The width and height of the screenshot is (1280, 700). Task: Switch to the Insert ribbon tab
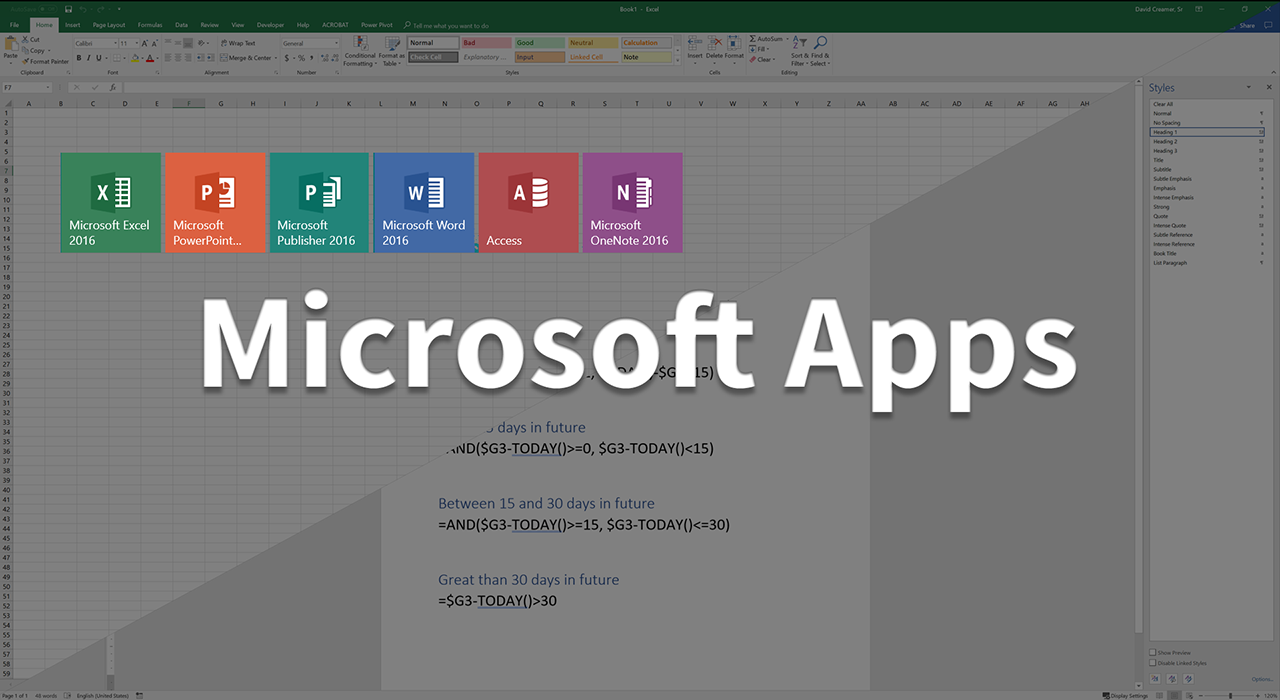(x=73, y=24)
